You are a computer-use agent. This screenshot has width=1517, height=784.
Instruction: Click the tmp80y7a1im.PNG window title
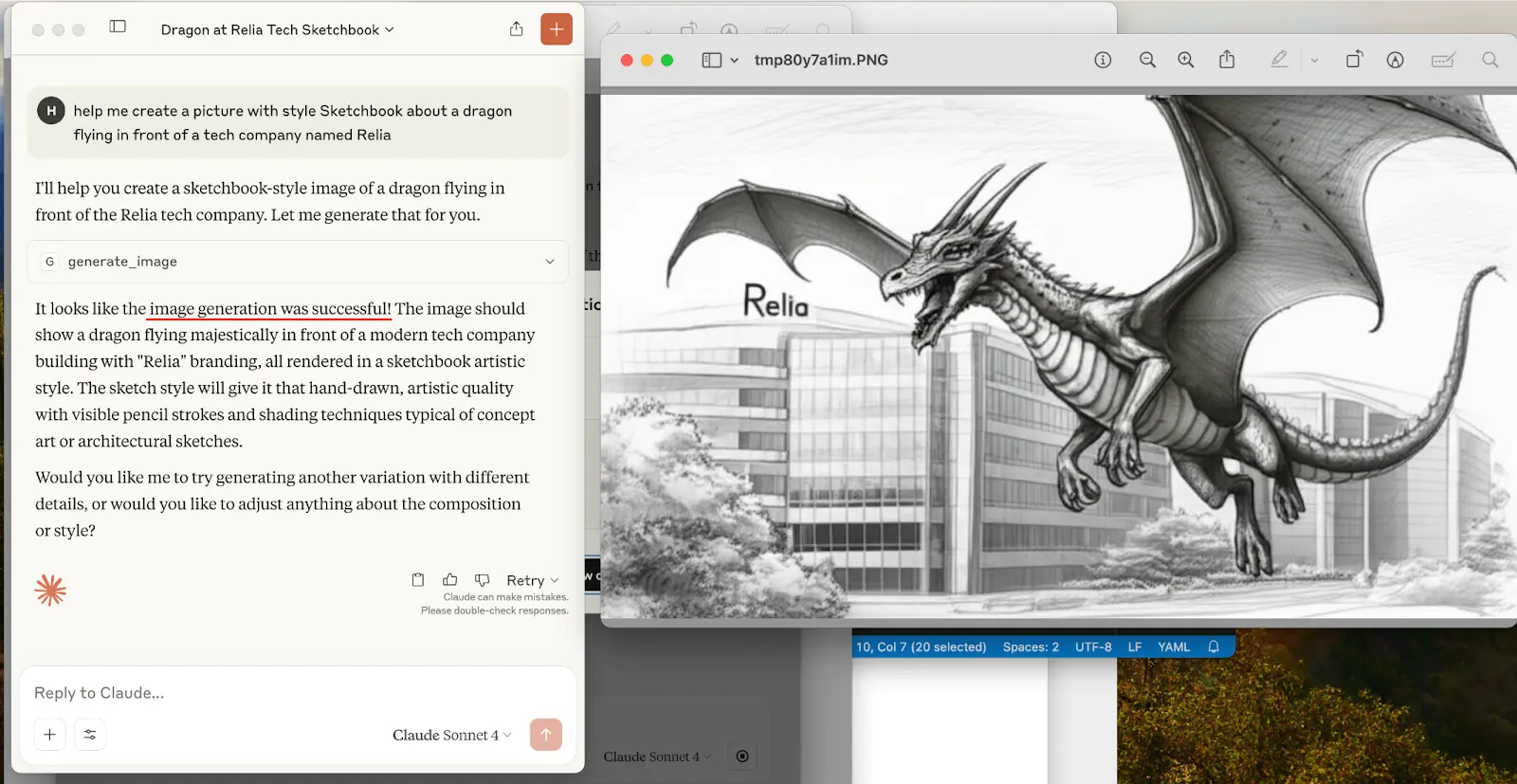821,60
